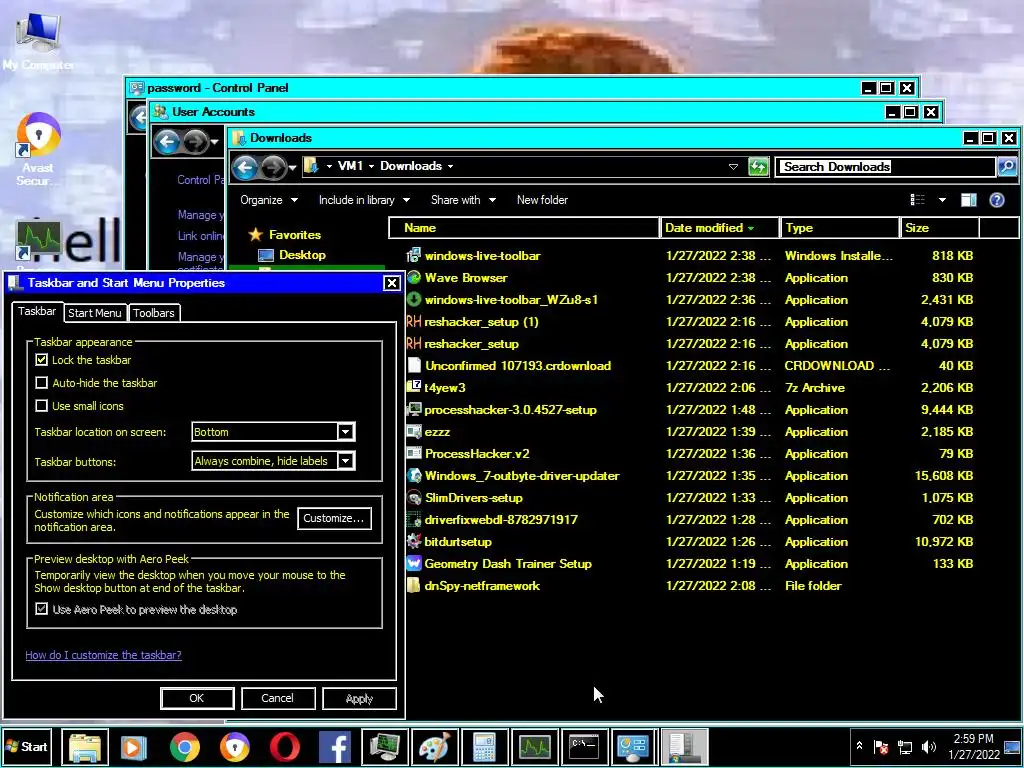Open the Facebook taskbar icon
1024x768 pixels.
pos(335,746)
